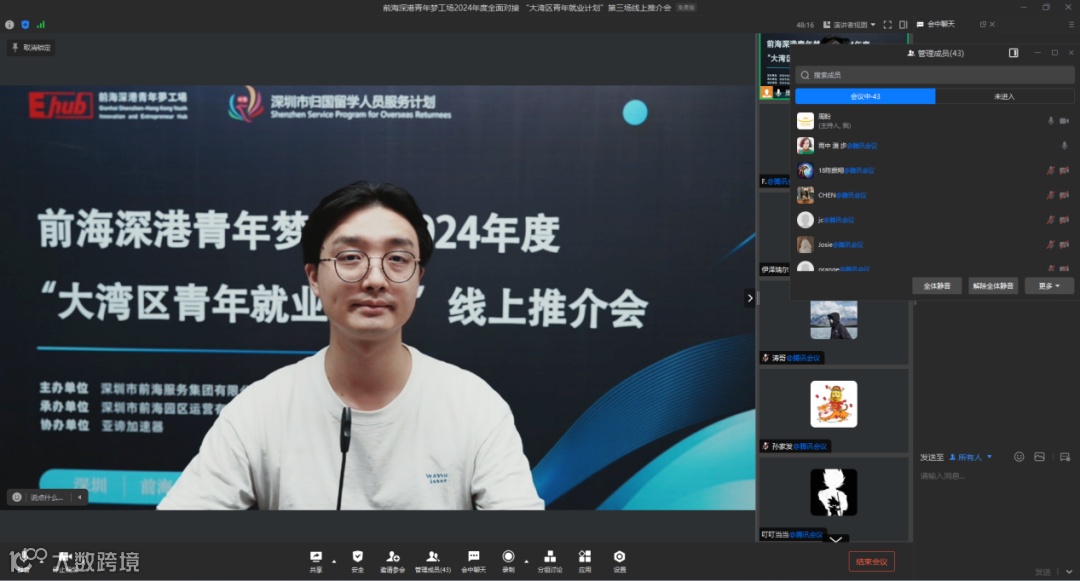Select the 叮叮当当 participant video tile
Screen dimensions: 1080x581
(x=833, y=499)
